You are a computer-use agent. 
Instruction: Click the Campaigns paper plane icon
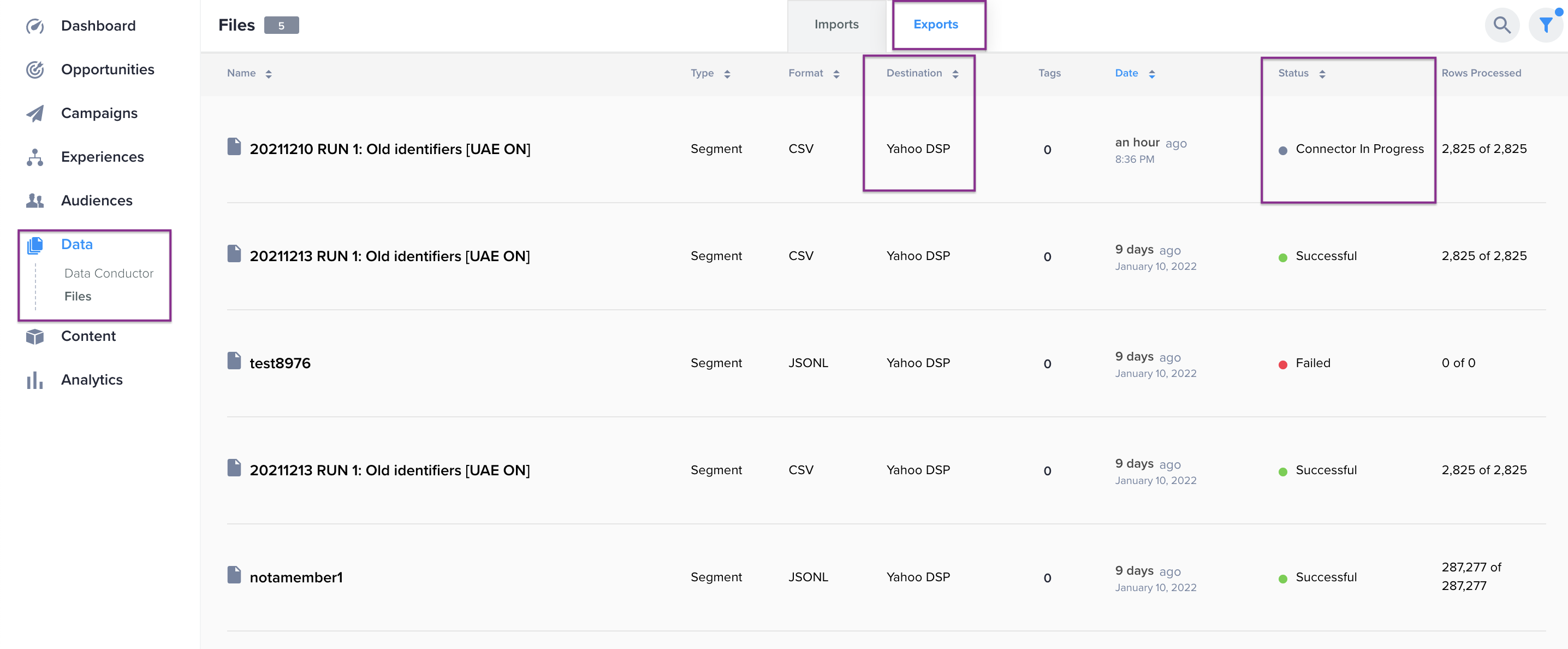point(35,113)
